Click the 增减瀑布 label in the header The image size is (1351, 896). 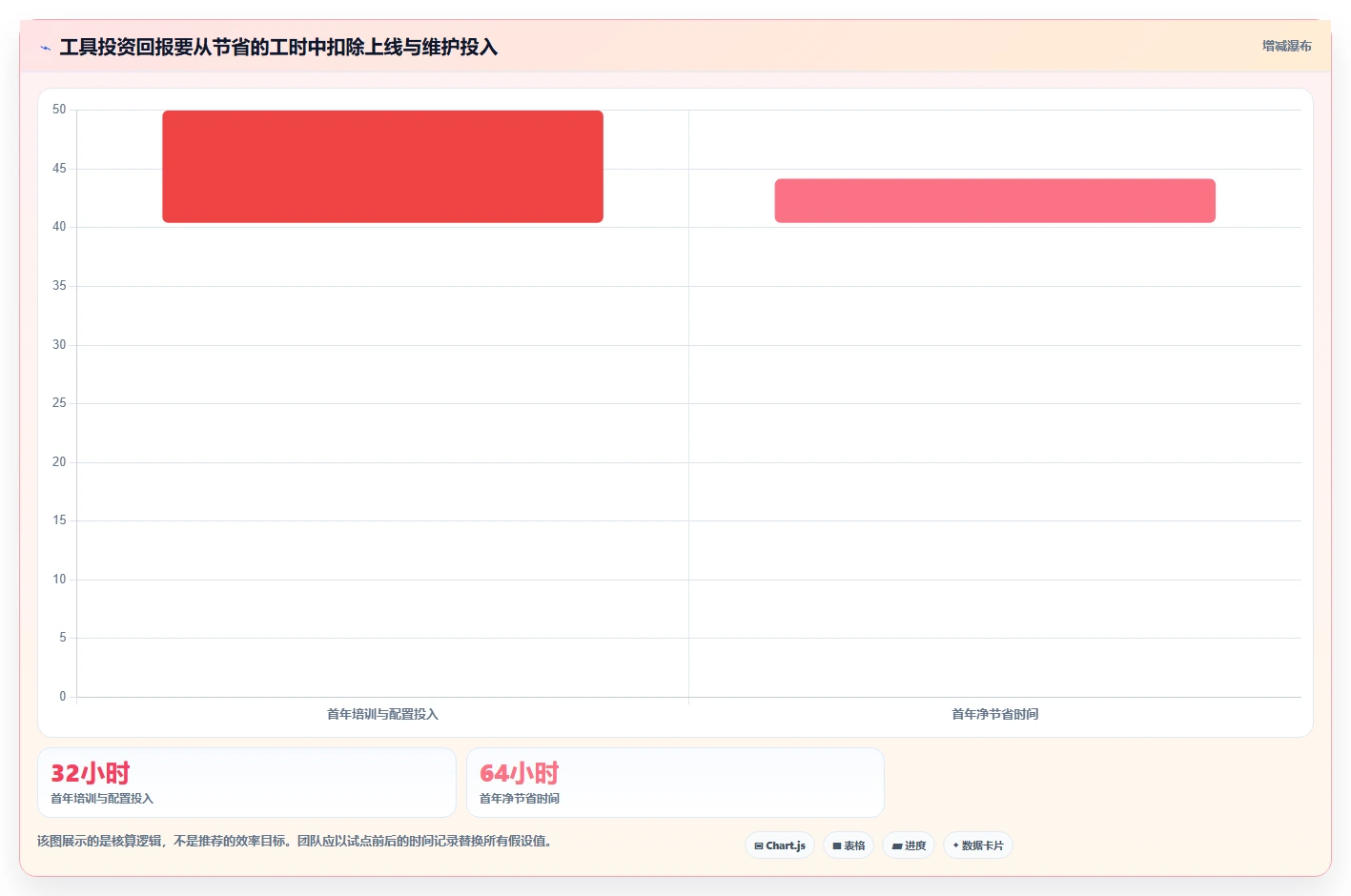click(x=1286, y=46)
